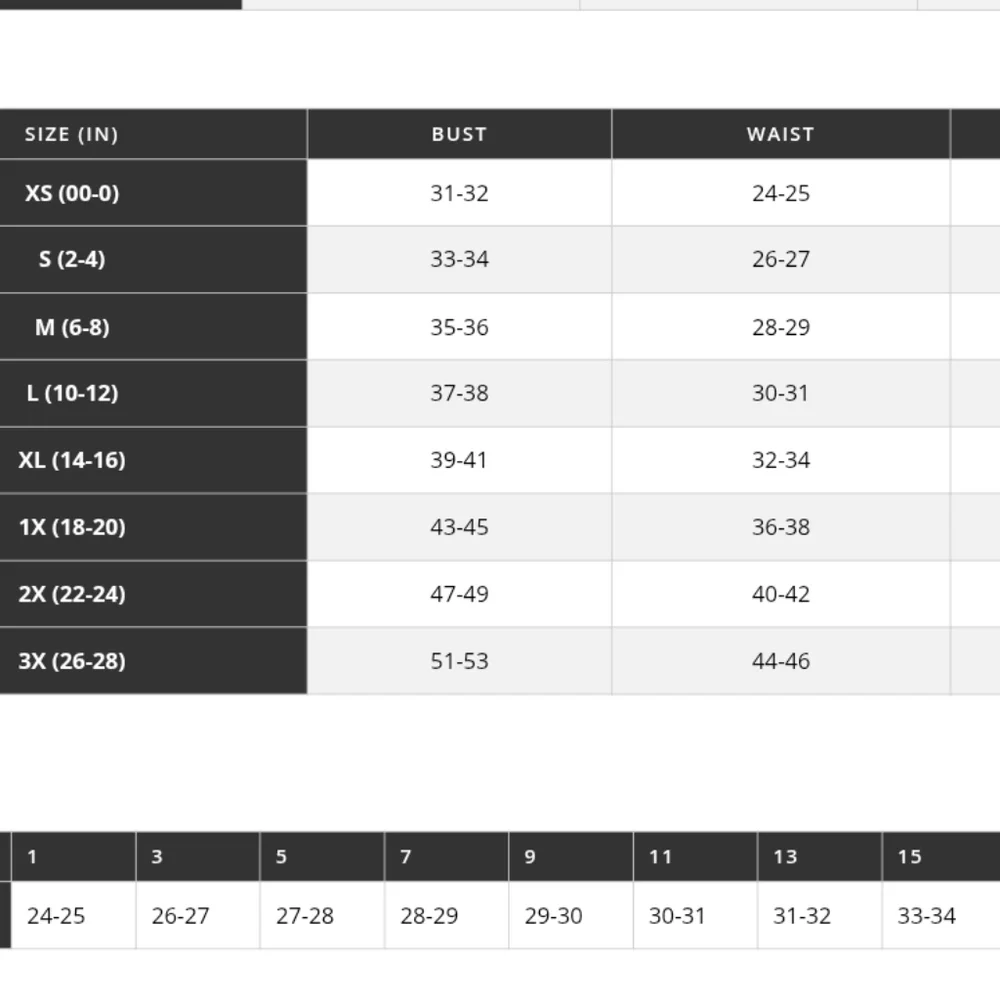Select the XL (14-16) size row label
The image size is (1000, 1001).
pyautogui.click(x=72, y=460)
